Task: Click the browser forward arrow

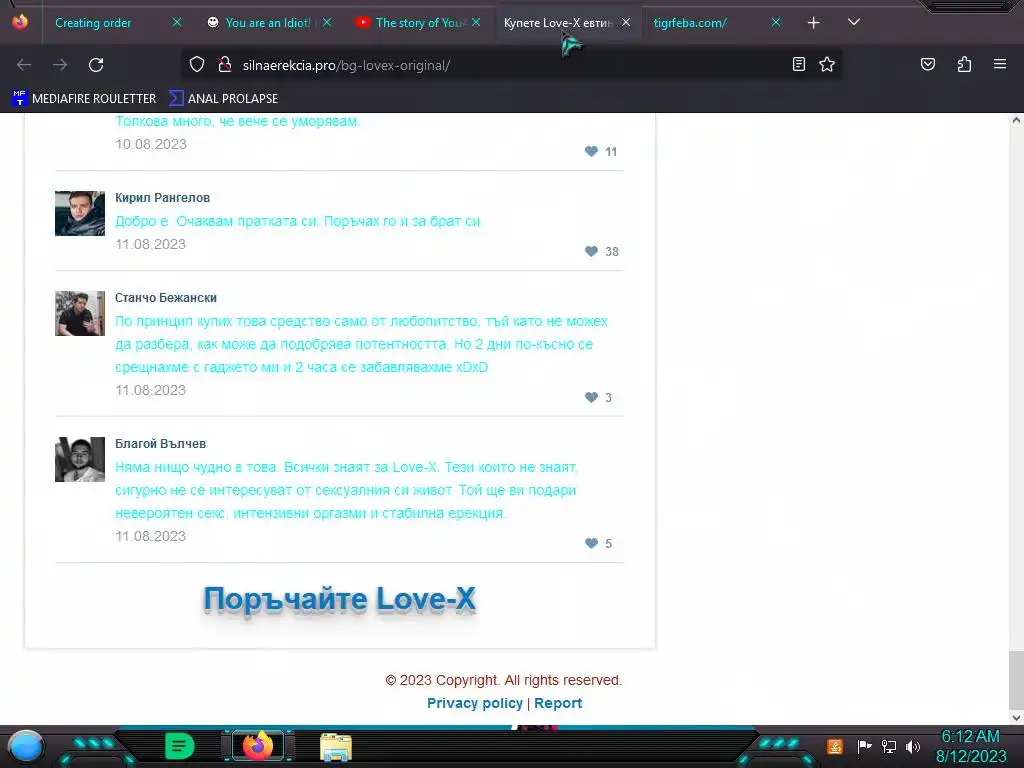Action: pyautogui.click(x=60, y=65)
